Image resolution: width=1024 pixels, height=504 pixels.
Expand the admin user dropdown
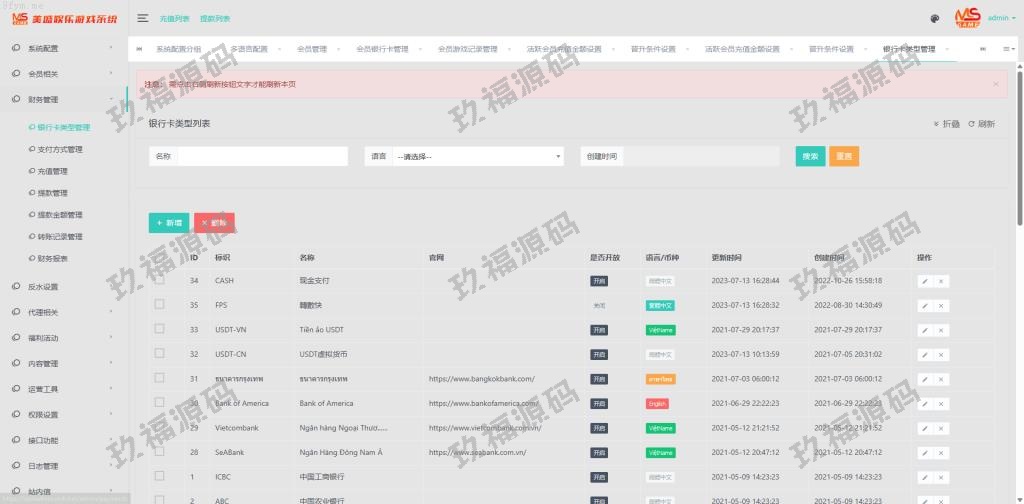pyautogui.click(x=1001, y=18)
